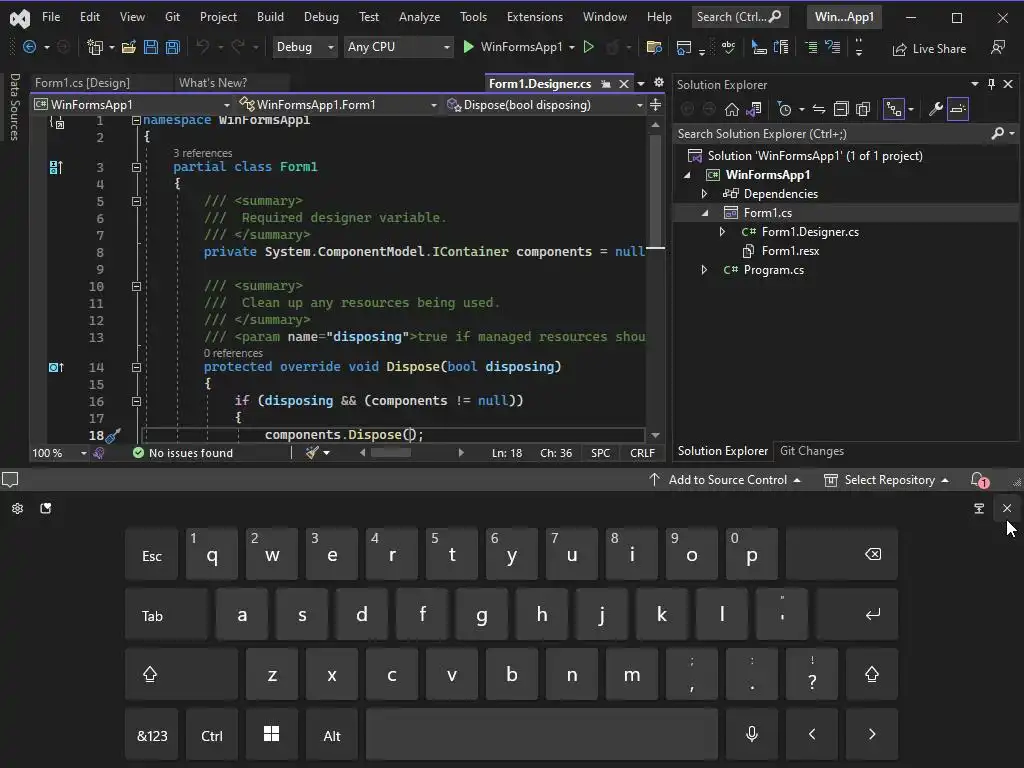Select Form1.Designer.cs in Solution Explorer tree
This screenshot has width=1024, height=768.
tap(810, 232)
